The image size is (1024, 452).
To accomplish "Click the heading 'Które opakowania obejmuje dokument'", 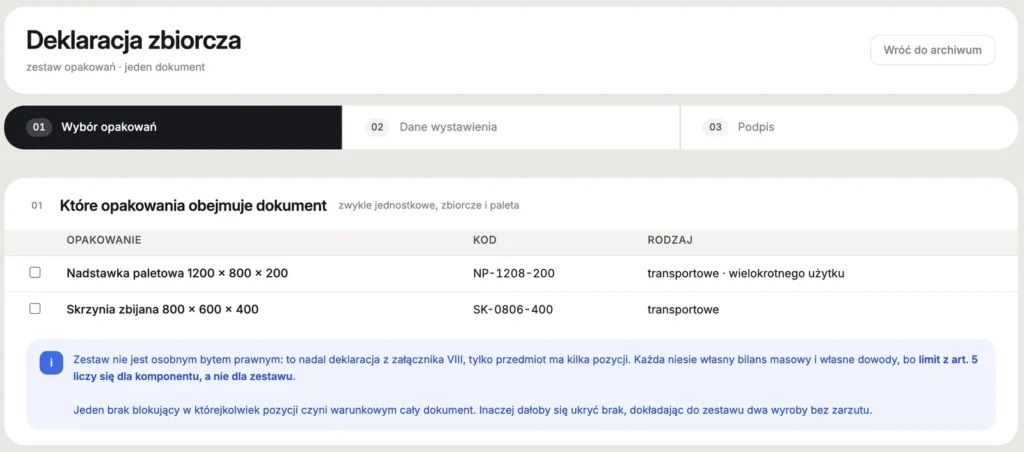I will point(193,206).
